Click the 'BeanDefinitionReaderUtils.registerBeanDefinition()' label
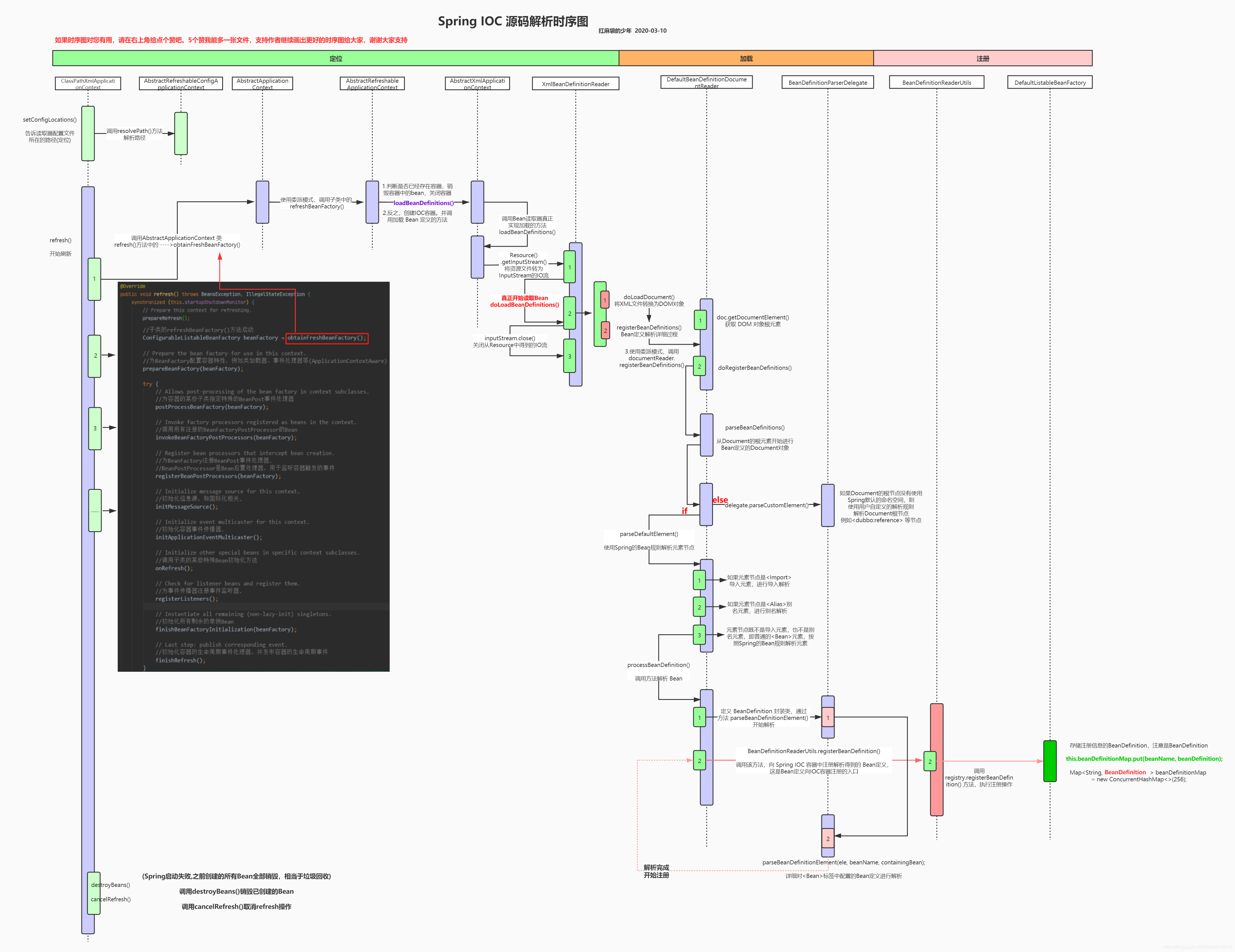Image resolution: width=1235 pixels, height=952 pixels. point(814,751)
